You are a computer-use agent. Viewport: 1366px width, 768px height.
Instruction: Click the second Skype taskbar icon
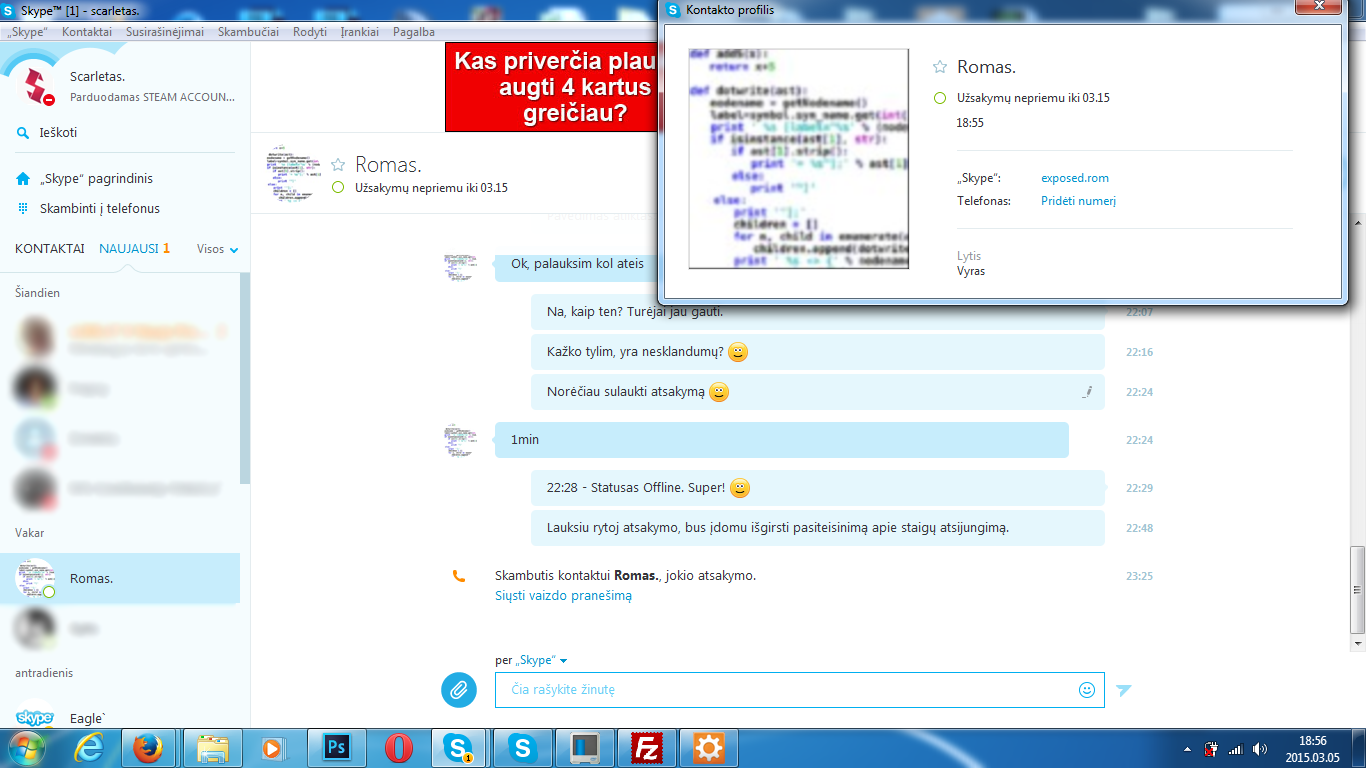coord(523,748)
